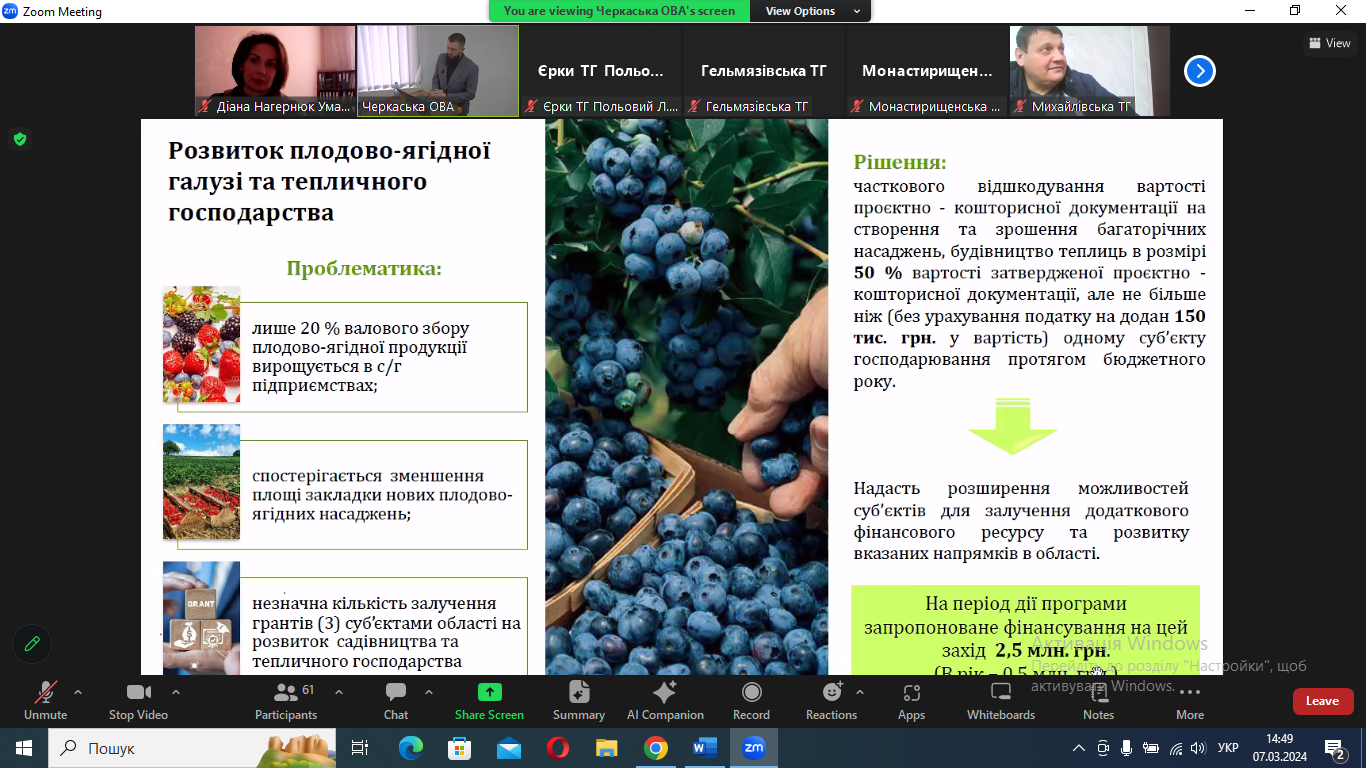Click the taskbar search box Пошук
The width and height of the screenshot is (1366, 768).
[x=192, y=748]
